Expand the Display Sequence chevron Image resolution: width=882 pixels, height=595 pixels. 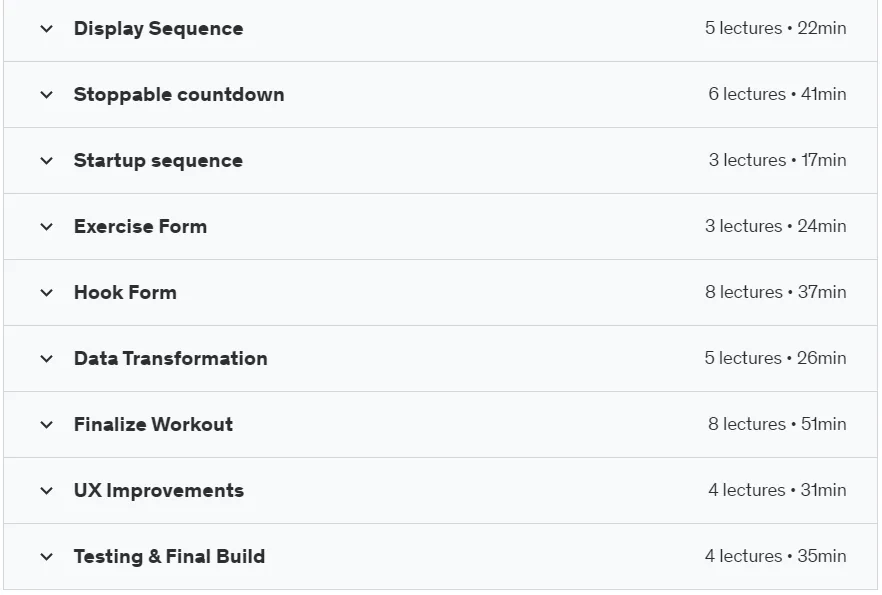(x=47, y=29)
